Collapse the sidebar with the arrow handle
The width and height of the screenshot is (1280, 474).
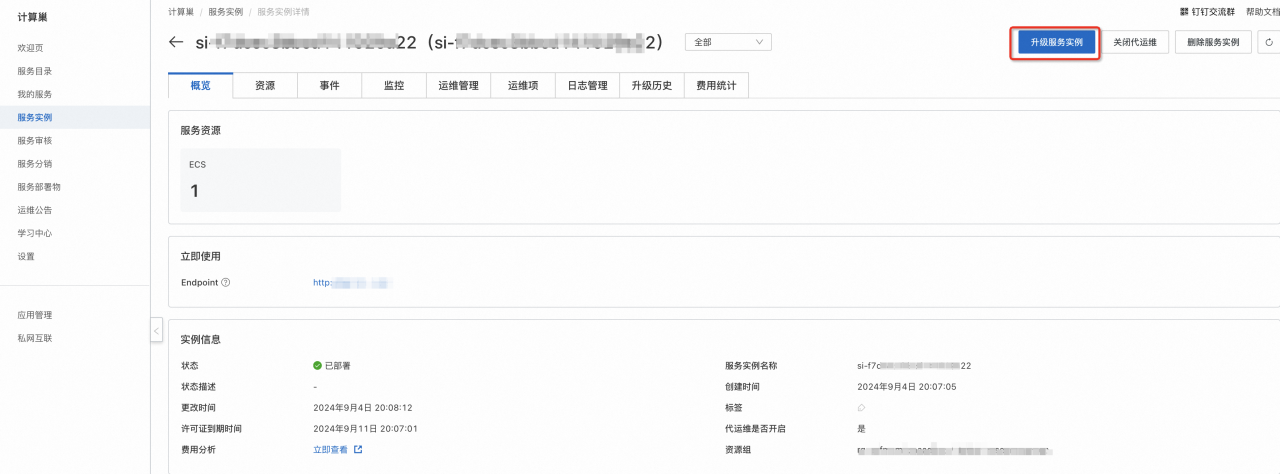click(x=157, y=330)
